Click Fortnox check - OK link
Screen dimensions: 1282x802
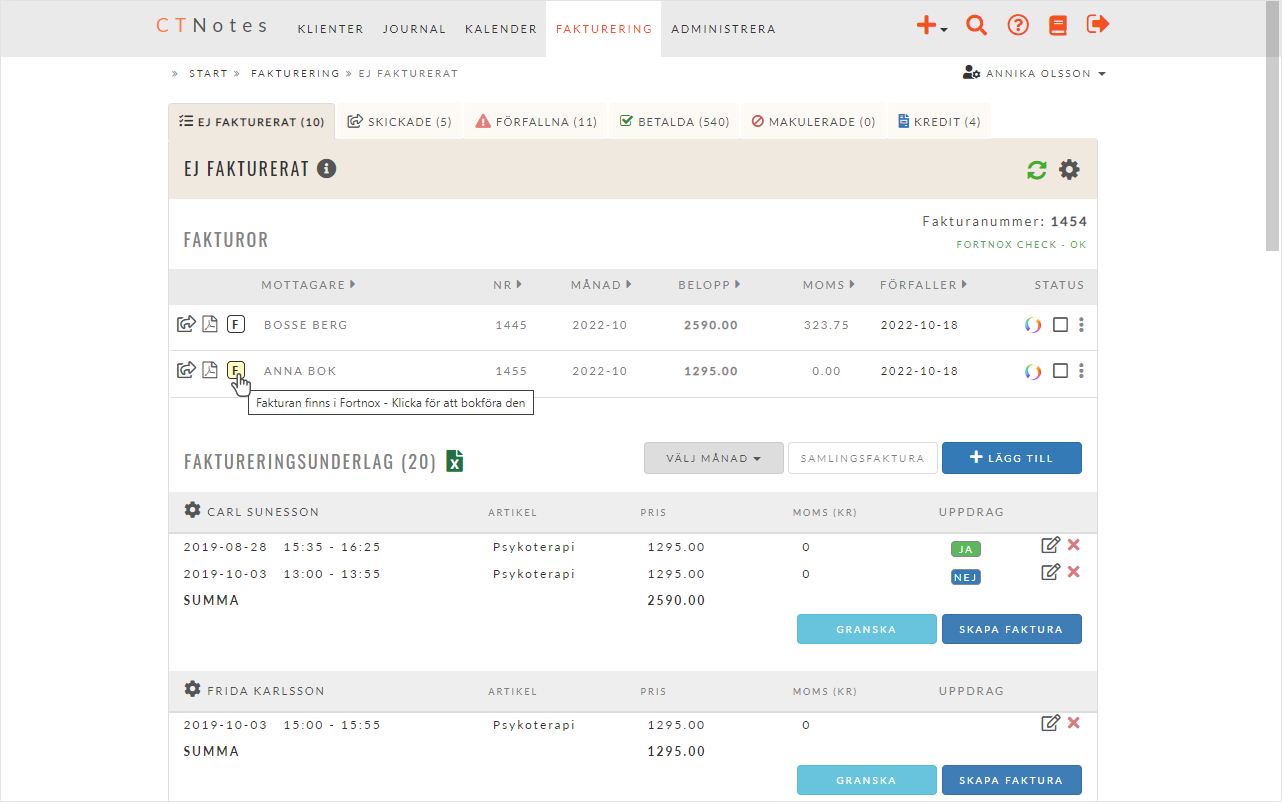1021,245
